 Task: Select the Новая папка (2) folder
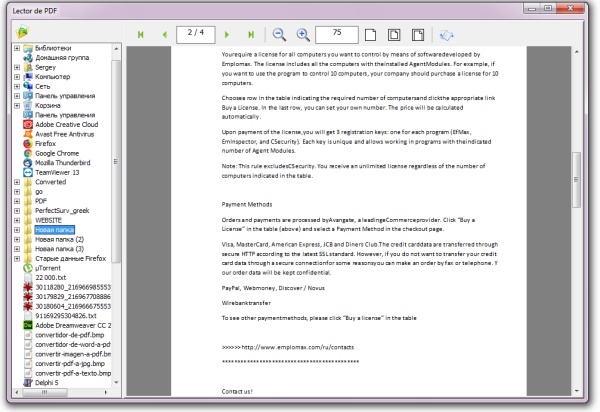59,239
